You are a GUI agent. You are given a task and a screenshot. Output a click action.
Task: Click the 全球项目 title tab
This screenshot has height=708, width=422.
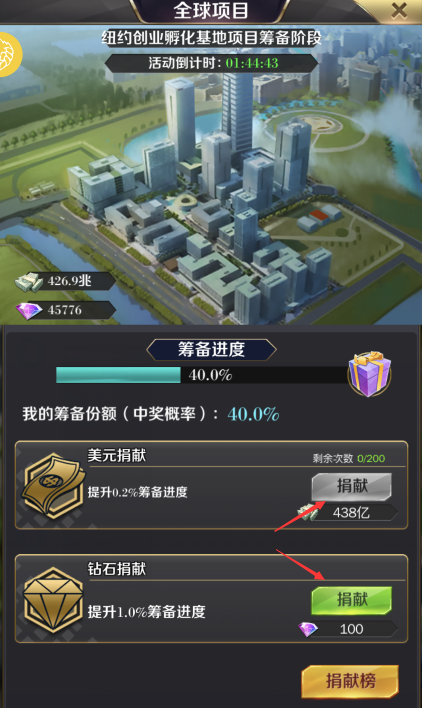(211, 11)
